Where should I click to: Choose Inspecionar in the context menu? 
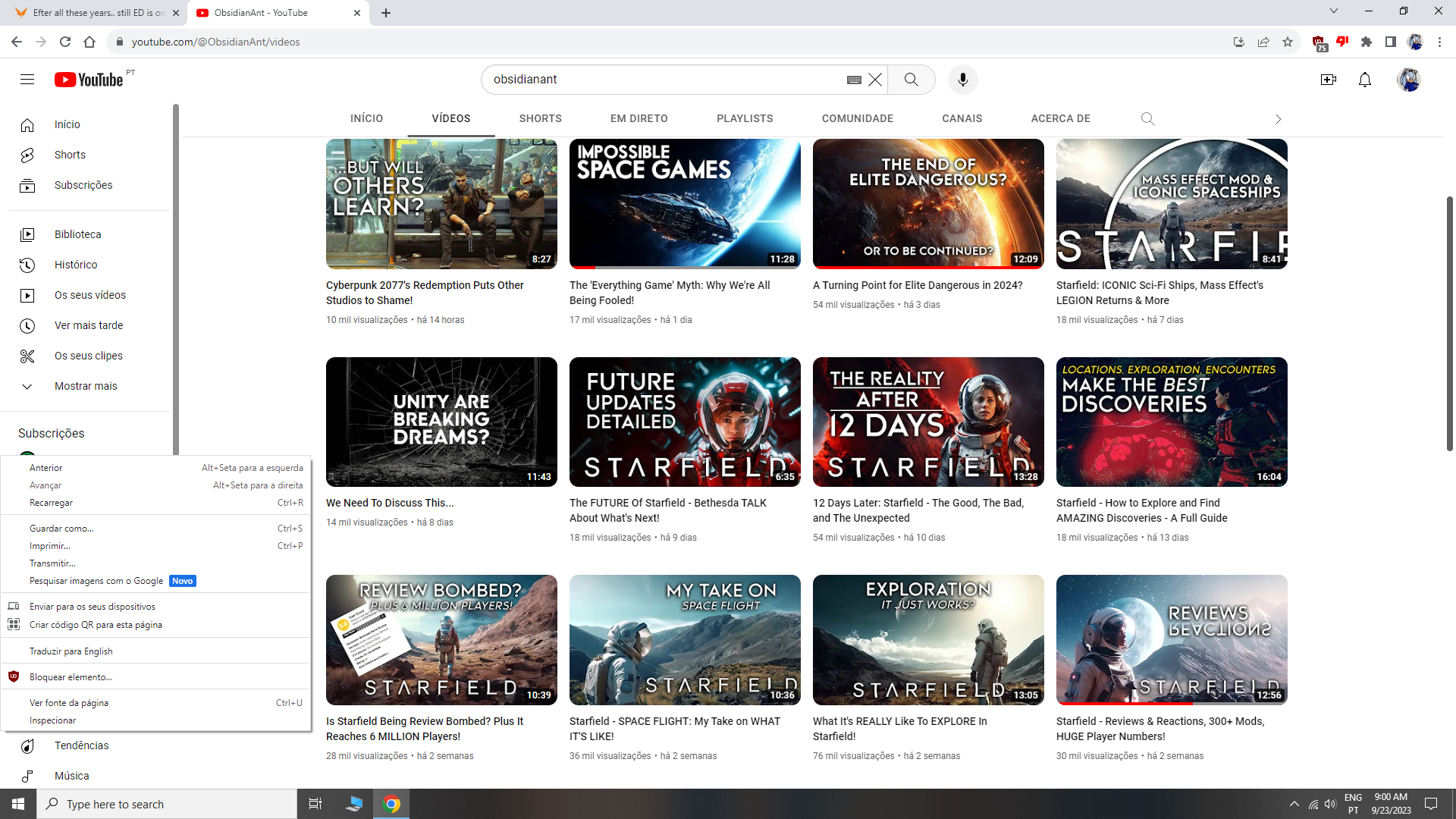click(x=155, y=720)
